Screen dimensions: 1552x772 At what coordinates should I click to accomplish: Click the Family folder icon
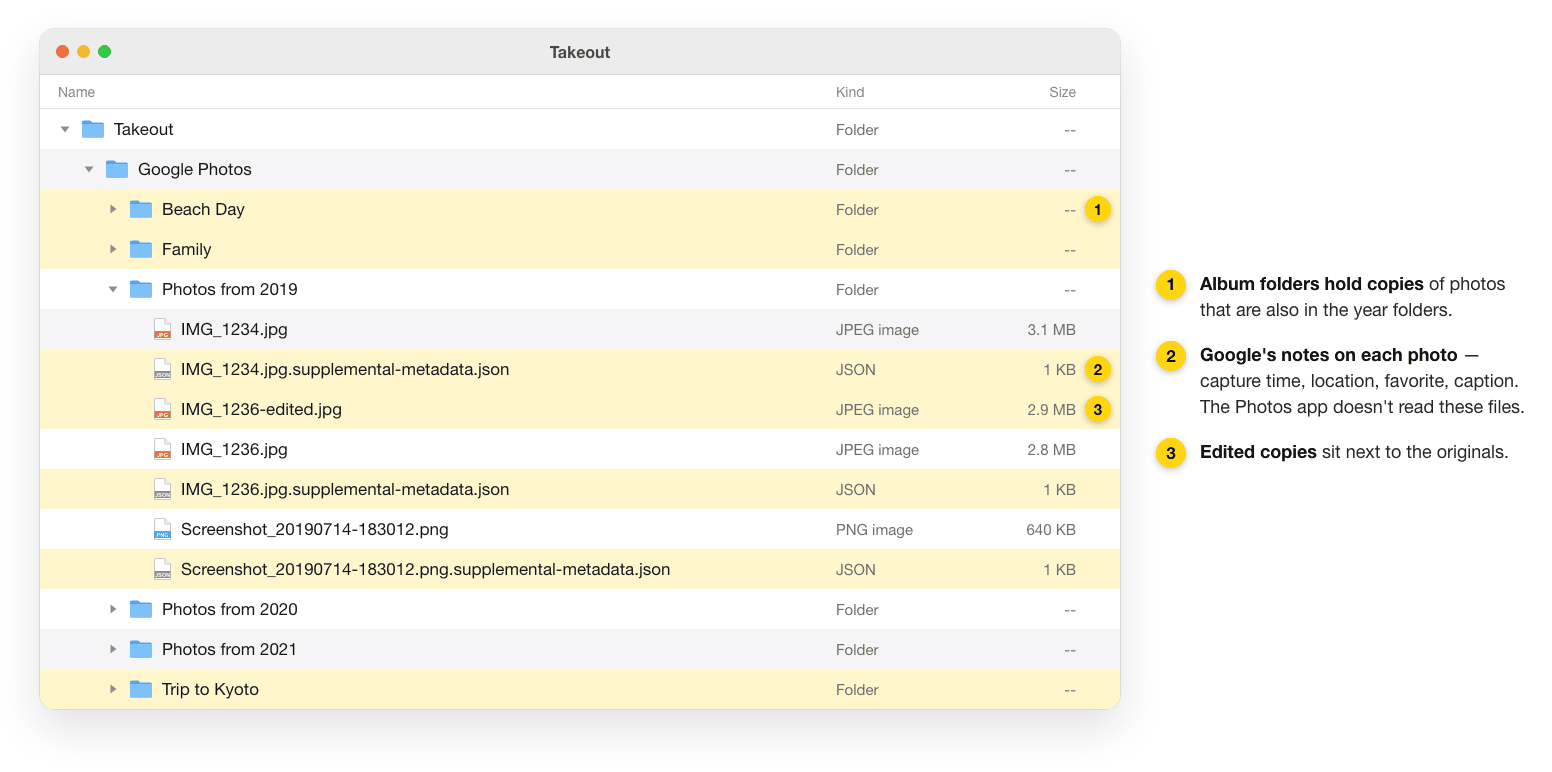point(141,249)
